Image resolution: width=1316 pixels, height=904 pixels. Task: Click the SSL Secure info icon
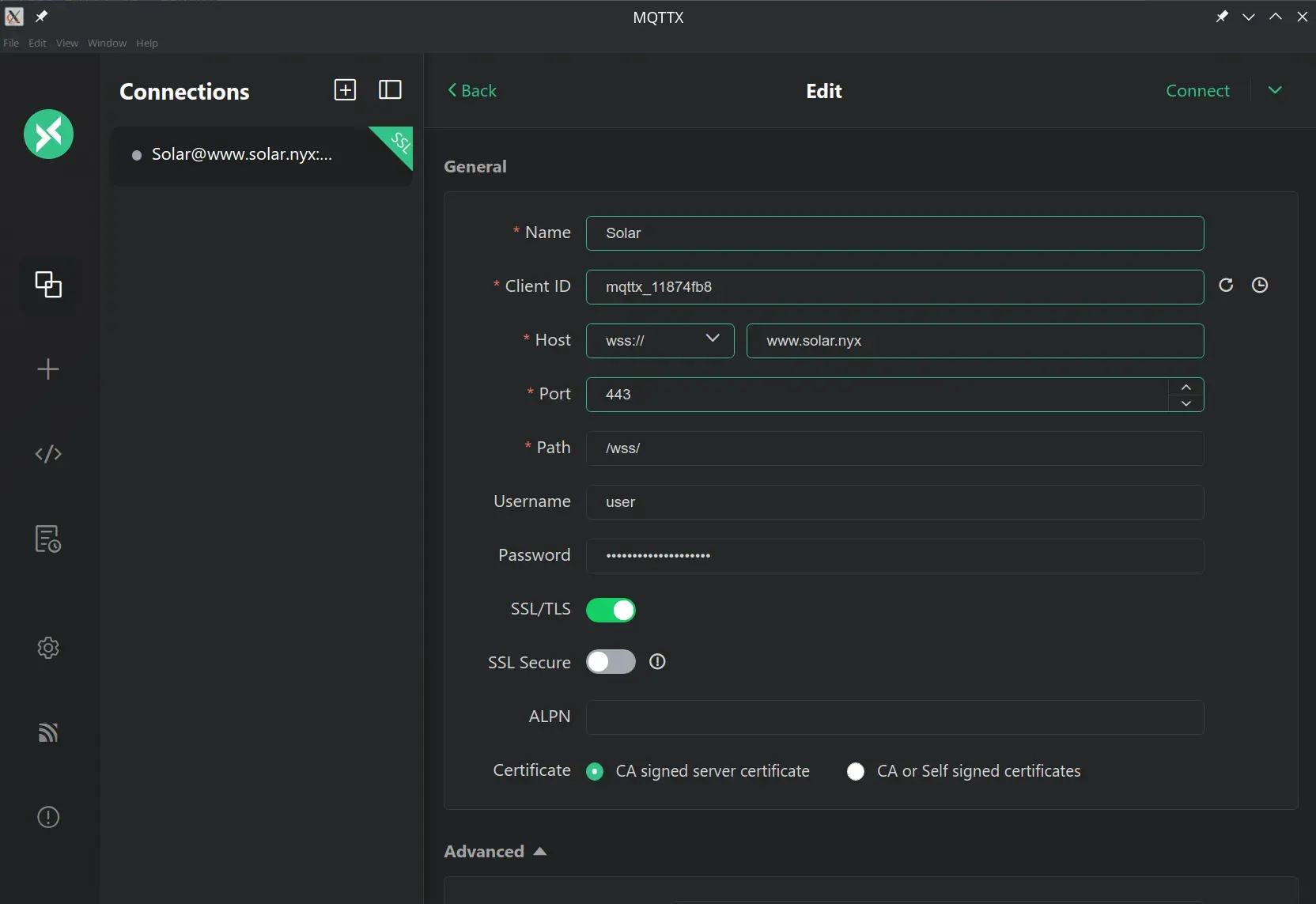(x=657, y=662)
